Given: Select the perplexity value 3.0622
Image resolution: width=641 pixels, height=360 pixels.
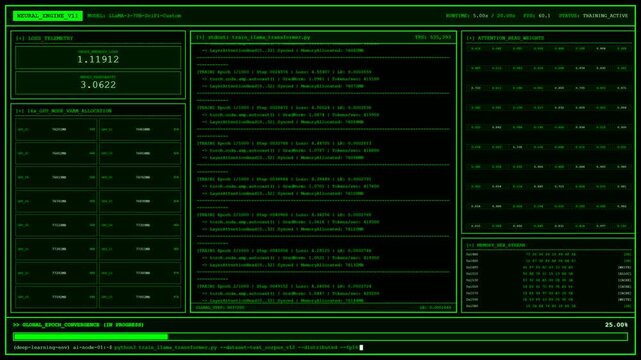Looking at the screenshot, I should tap(98, 85).
